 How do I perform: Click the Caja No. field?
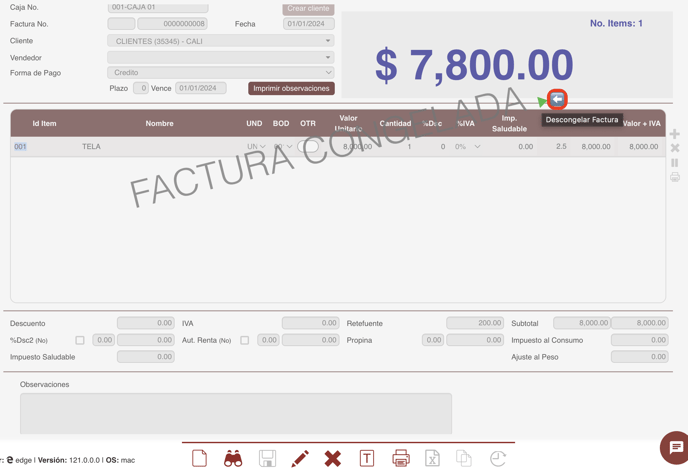[158, 7]
